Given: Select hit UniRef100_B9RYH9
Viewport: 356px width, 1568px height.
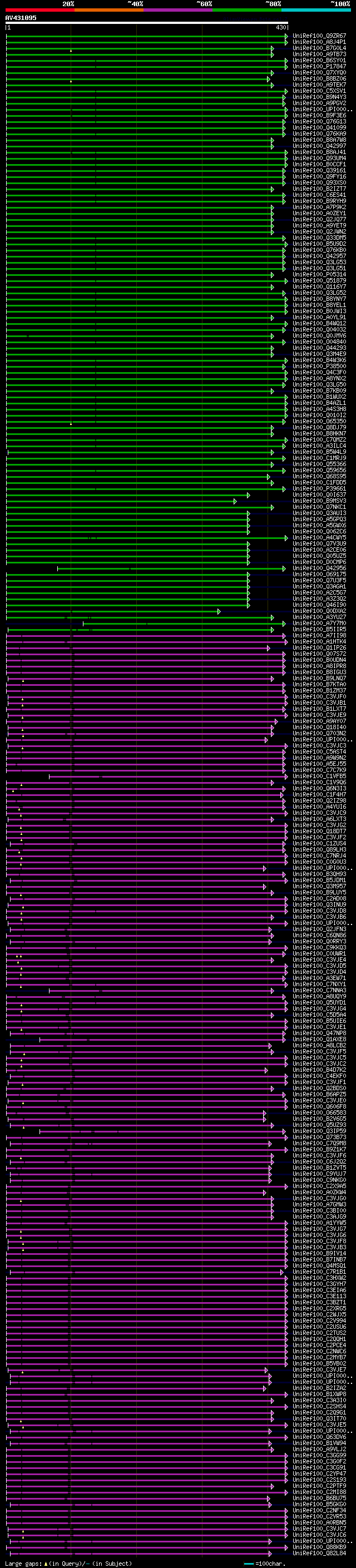Looking at the screenshot, I should pyautogui.click(x=319, y=201).
